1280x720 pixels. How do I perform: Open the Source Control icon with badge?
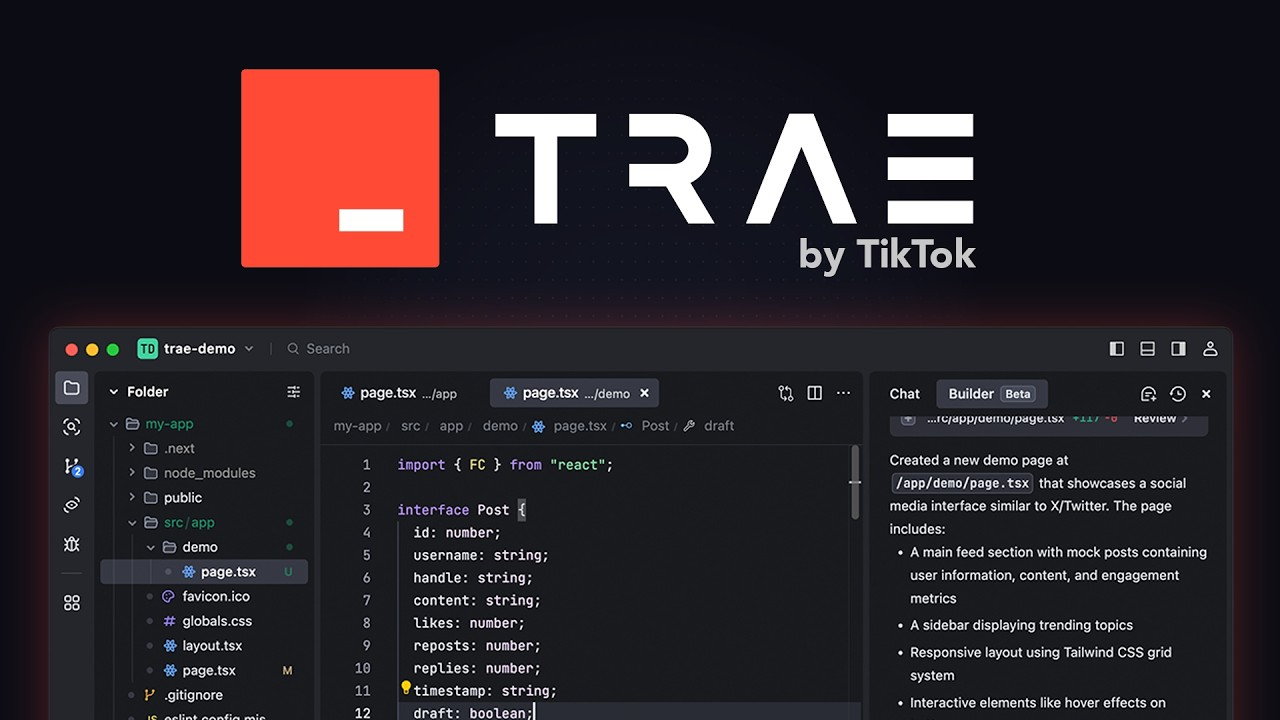72,466
